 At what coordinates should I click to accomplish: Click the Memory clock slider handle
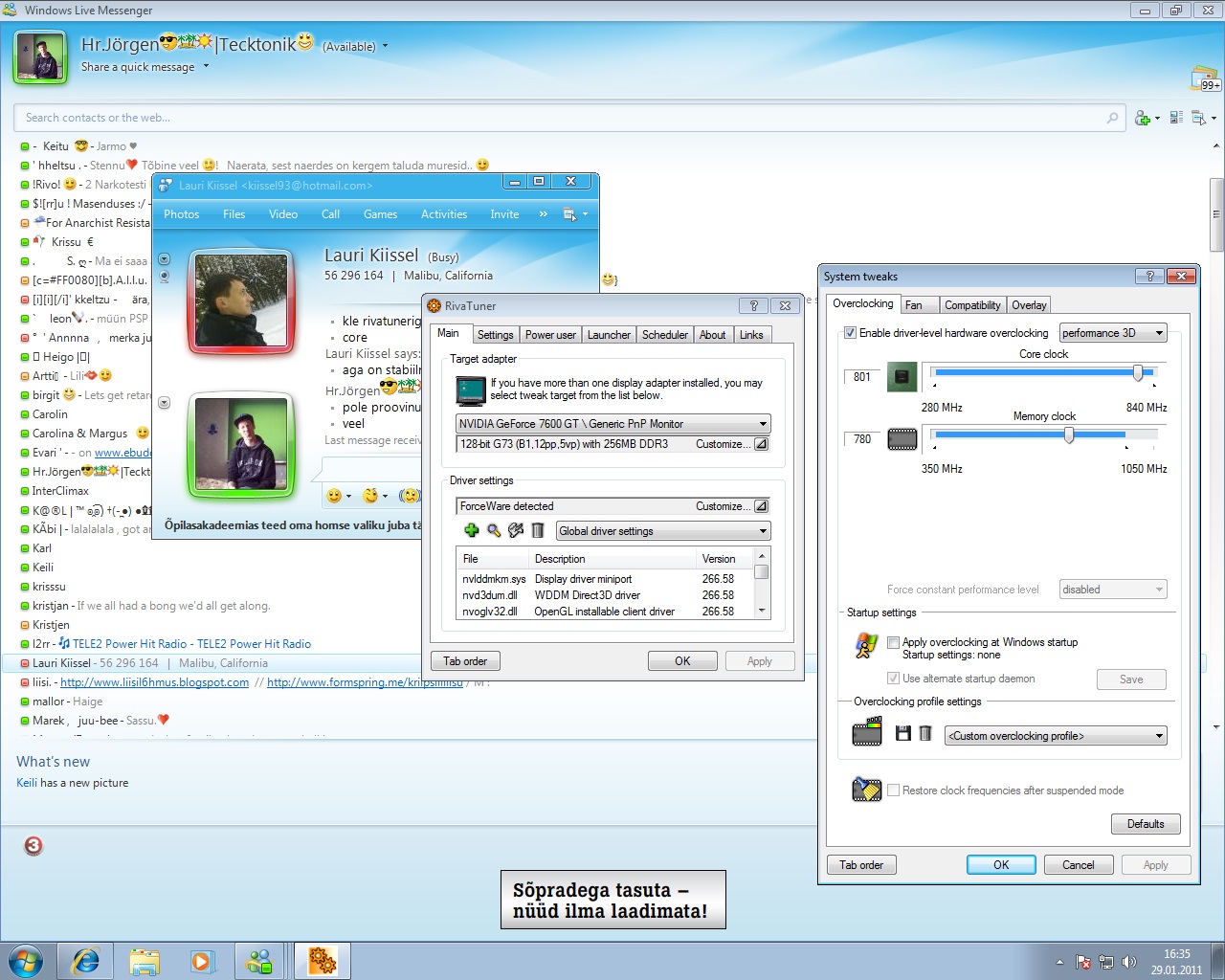pyautogui.click(x=1069, y=435)
